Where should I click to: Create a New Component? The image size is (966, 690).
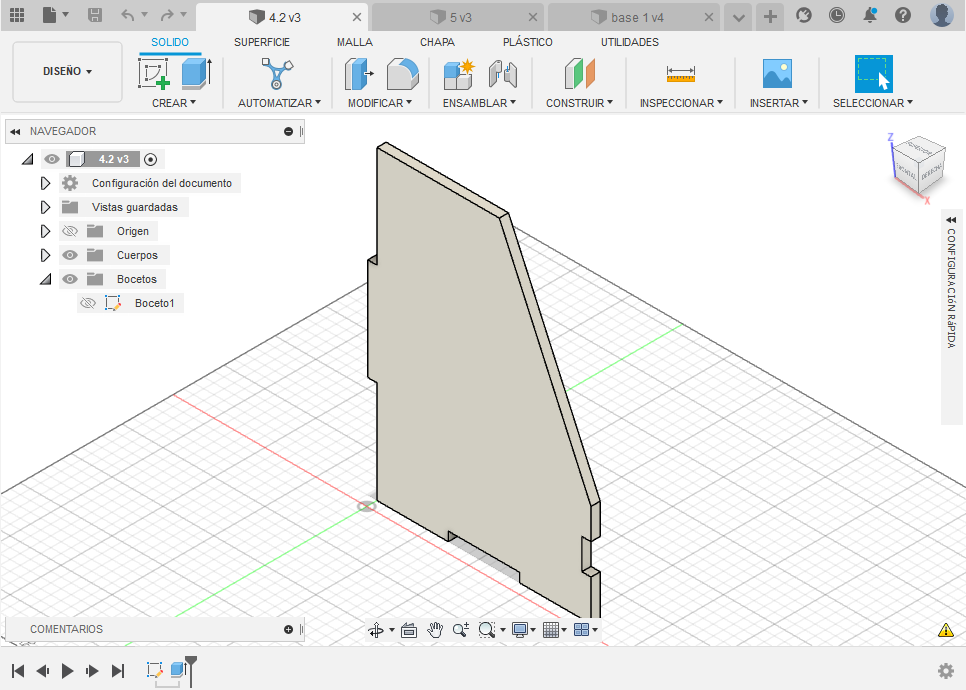pos(458,74)
